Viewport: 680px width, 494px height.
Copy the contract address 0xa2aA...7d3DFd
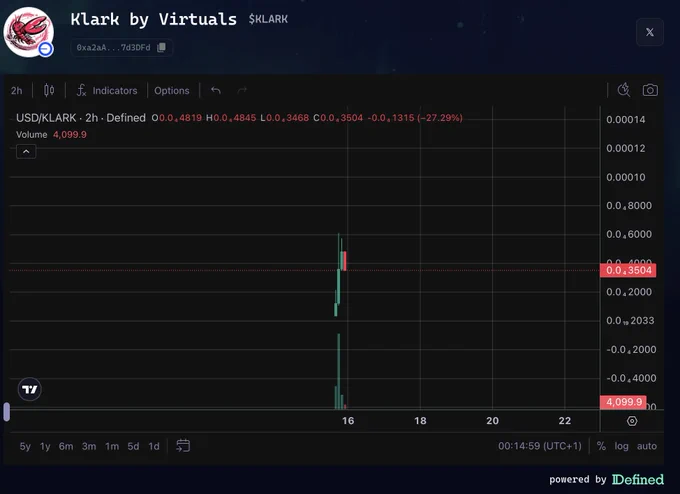[x=161, y=47]
